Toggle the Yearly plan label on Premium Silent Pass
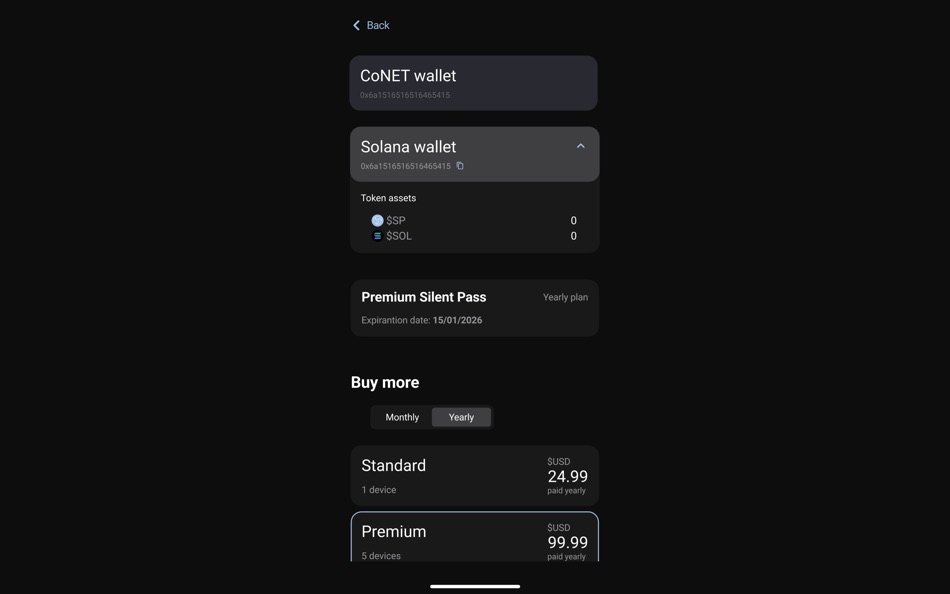 pyautogui.click(x=565, y=296)
